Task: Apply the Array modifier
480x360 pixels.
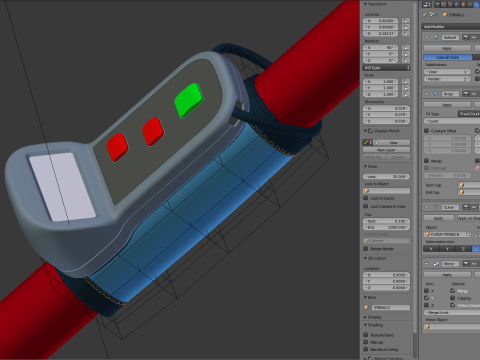Action: click(x=447, y=105)
